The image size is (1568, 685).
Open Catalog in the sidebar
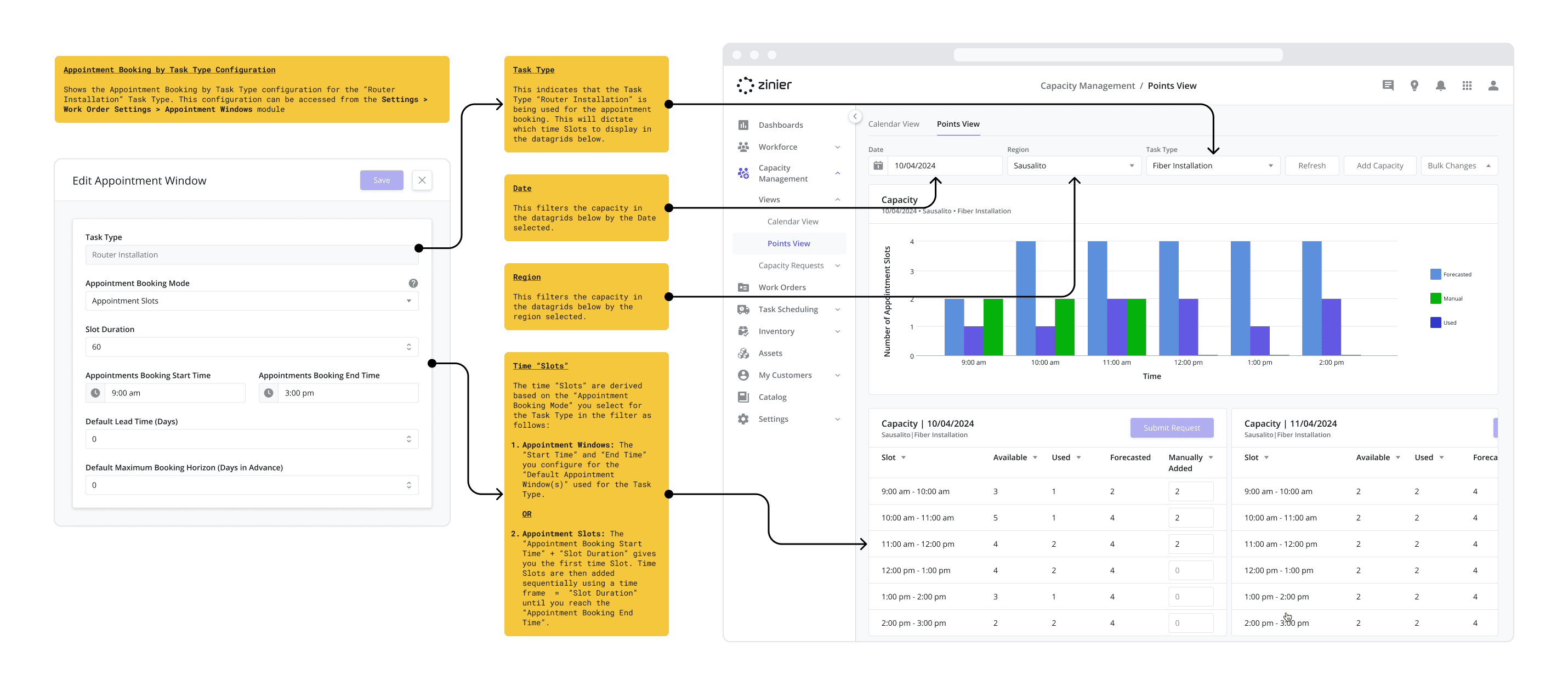click(772, 397)
